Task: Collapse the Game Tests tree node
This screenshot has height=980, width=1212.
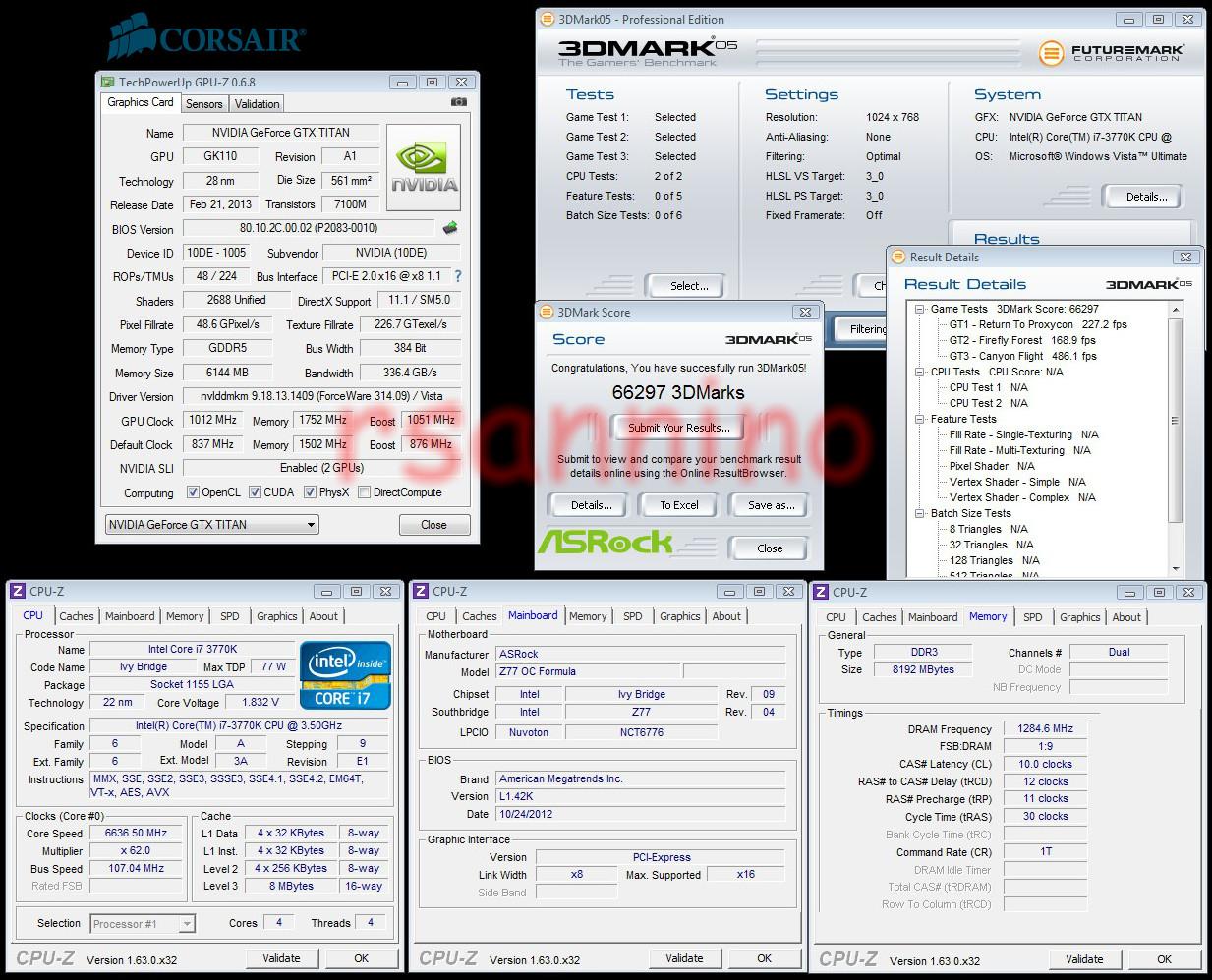Action: 919,309
